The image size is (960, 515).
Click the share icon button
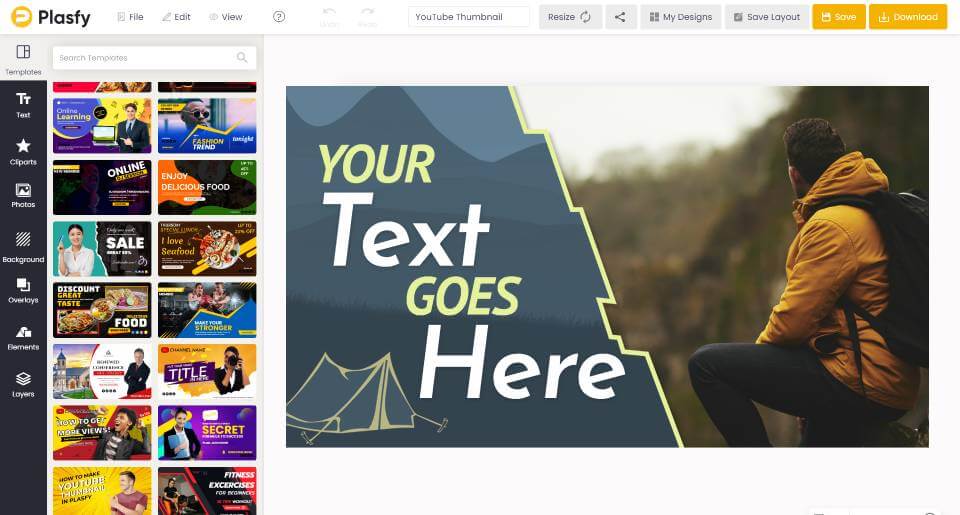click(x=620, y=17)
